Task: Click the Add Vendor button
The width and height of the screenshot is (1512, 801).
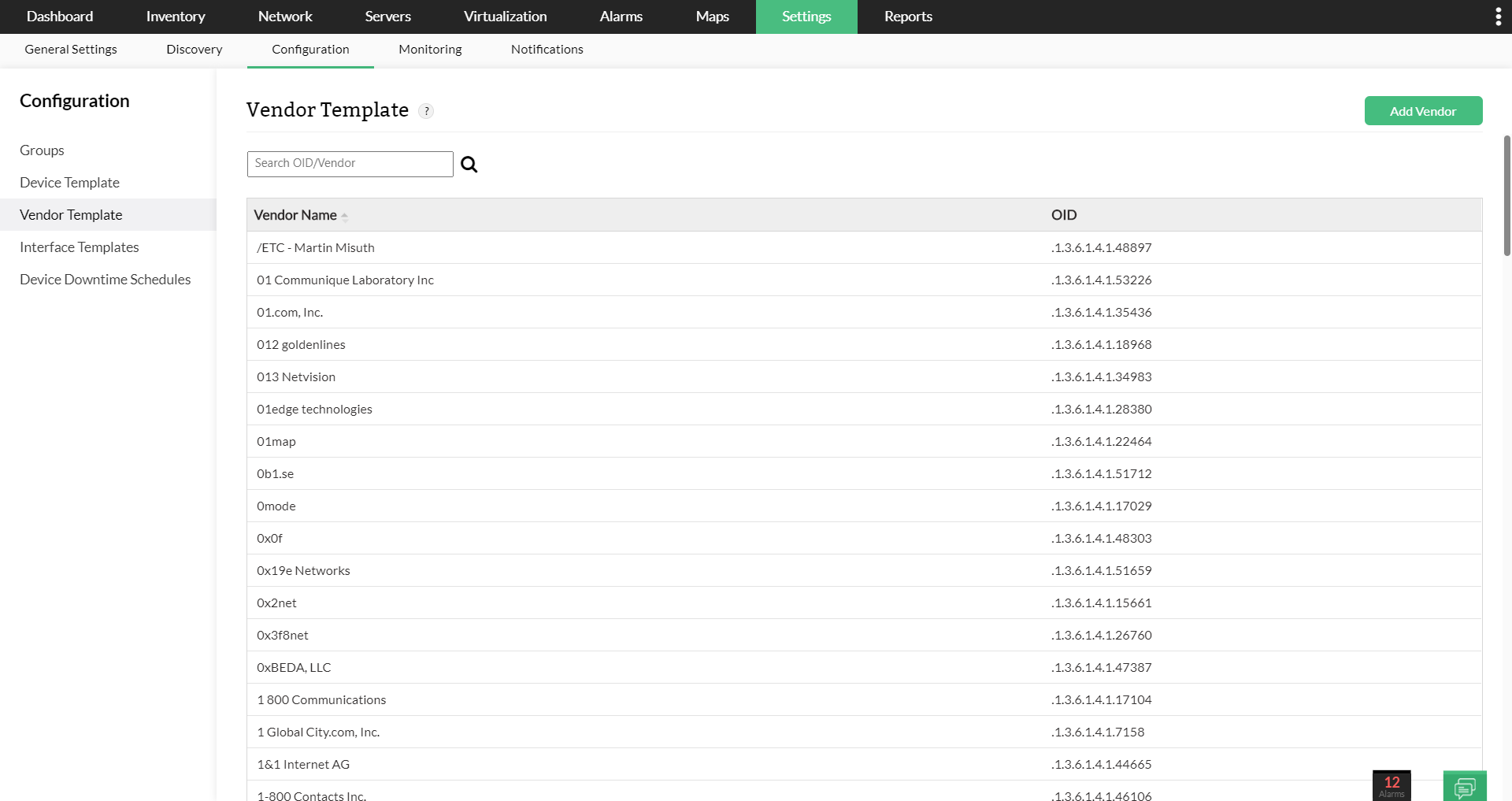Action: 1423,111
